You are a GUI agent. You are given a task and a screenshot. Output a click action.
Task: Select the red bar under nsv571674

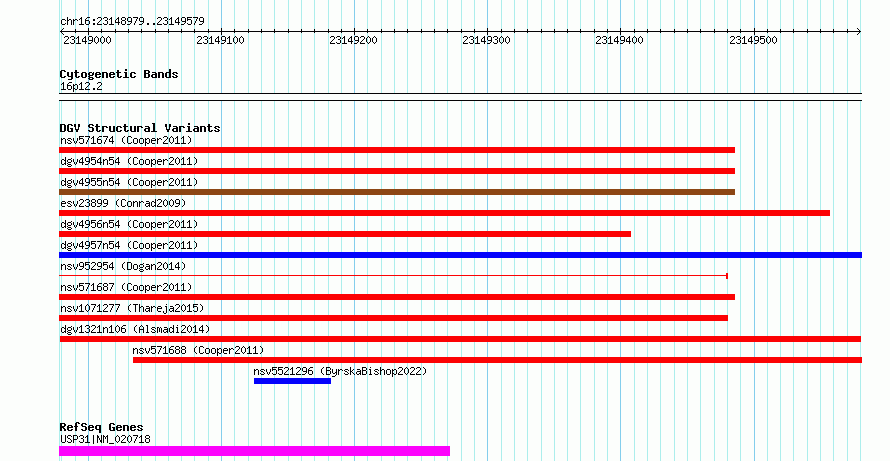coord(397,150)
